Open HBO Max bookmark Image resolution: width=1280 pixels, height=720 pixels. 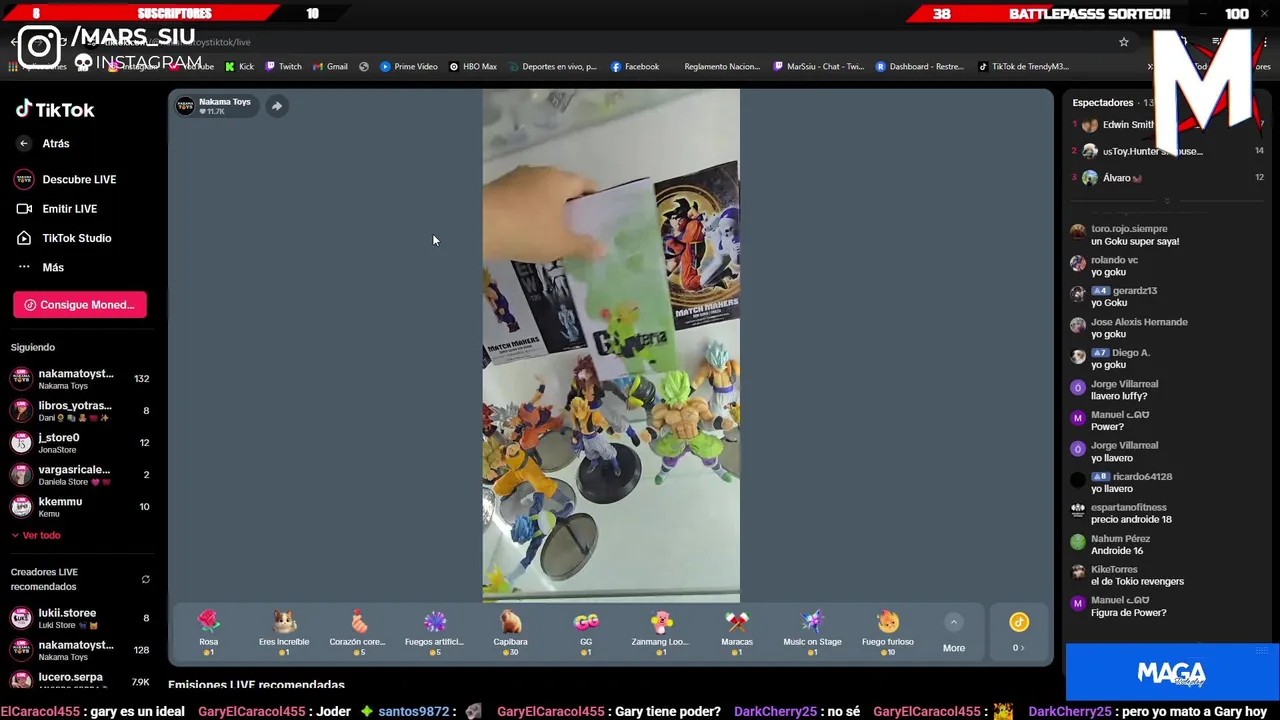(473, 67)
